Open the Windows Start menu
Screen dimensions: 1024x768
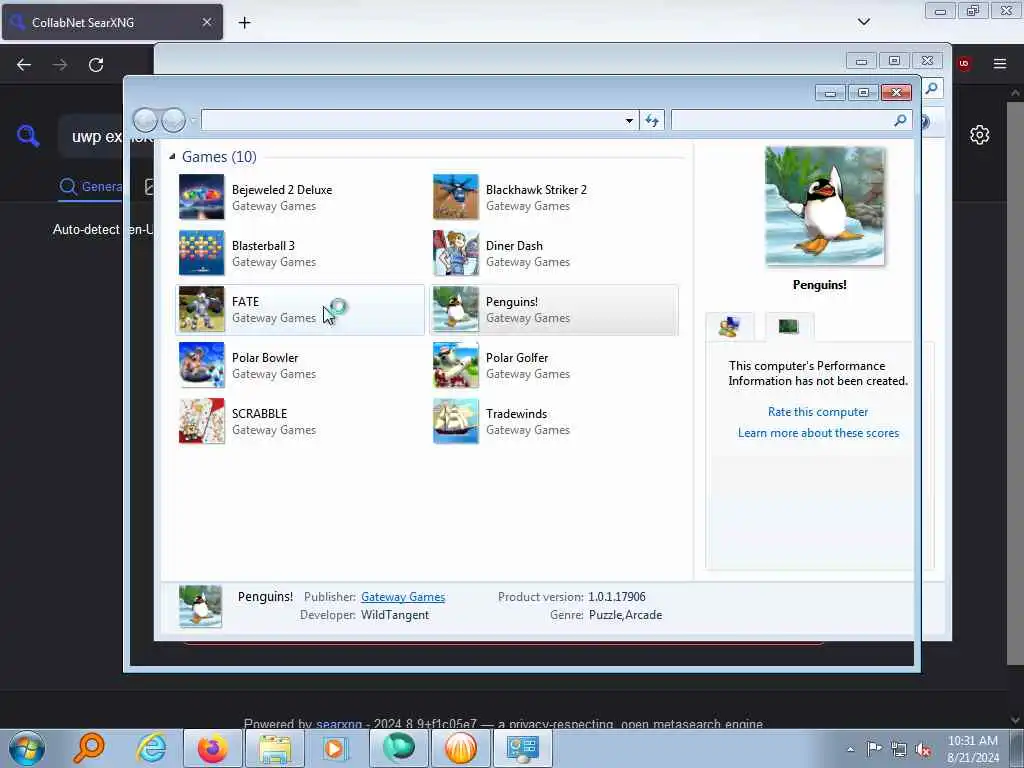(26, 748)
